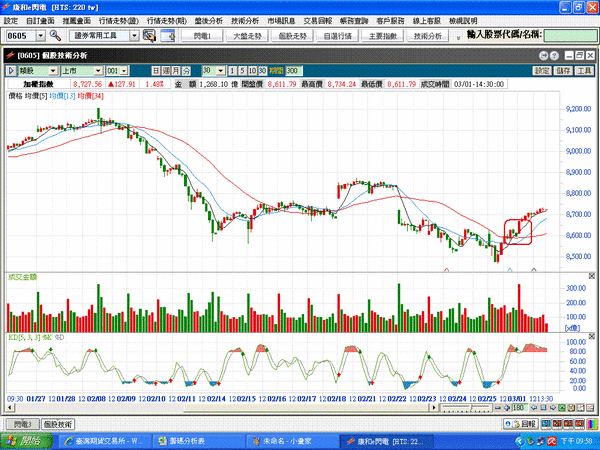Image resolution: width=600 pixels, height=450 pixels.
Task: Open the 0605 code dropdown
Action: pyautogui.click(x=41, y=36)
